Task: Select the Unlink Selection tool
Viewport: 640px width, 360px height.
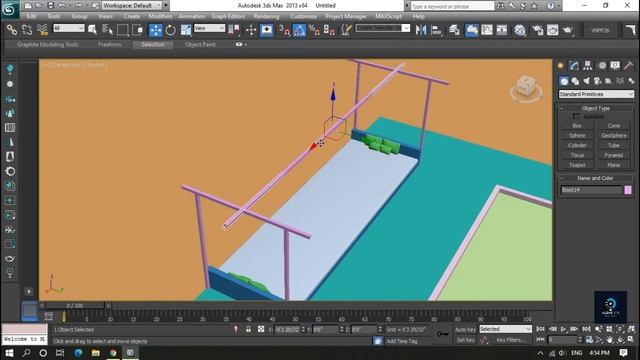Action: (27, 30)
